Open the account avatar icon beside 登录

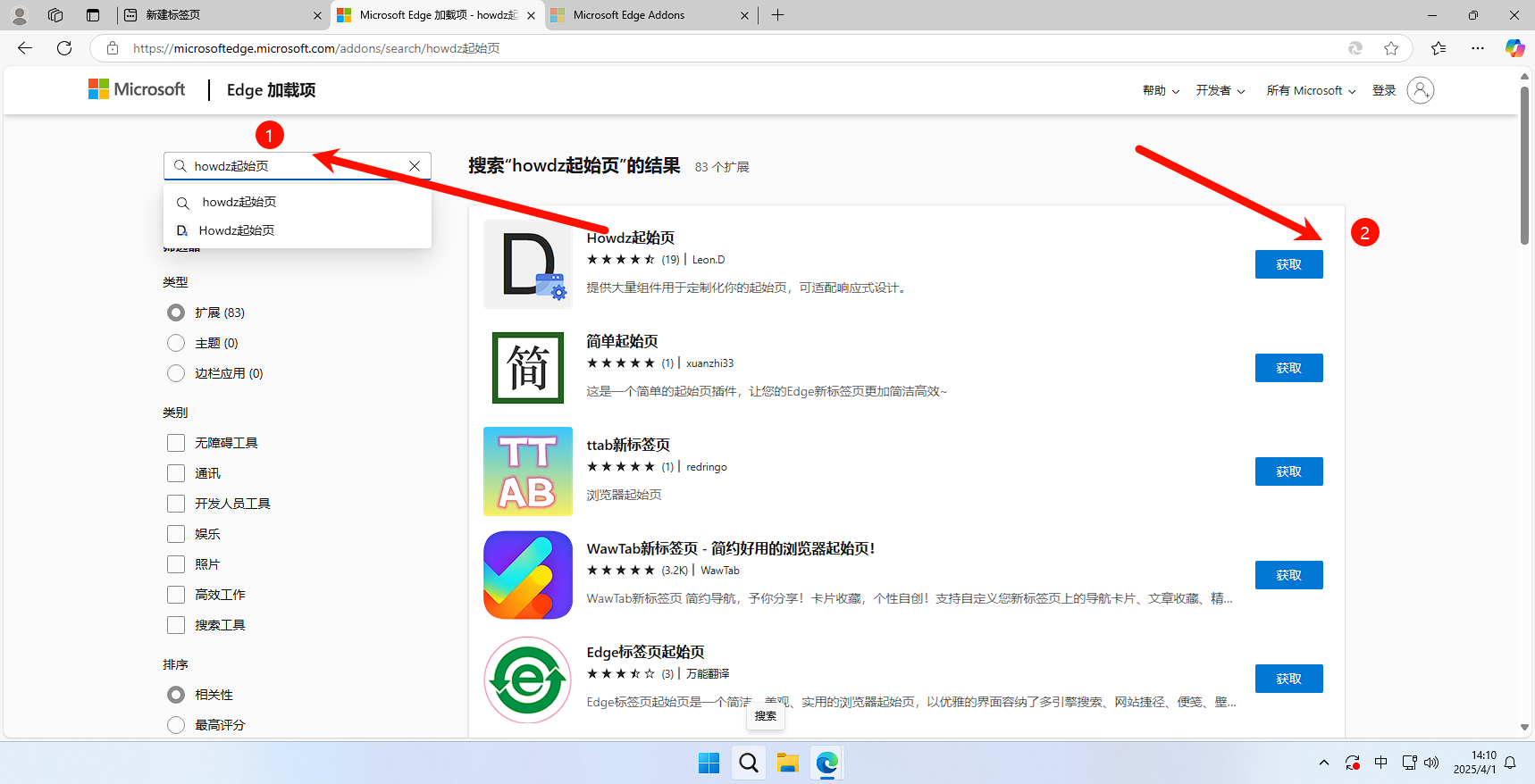[1421, 90]
